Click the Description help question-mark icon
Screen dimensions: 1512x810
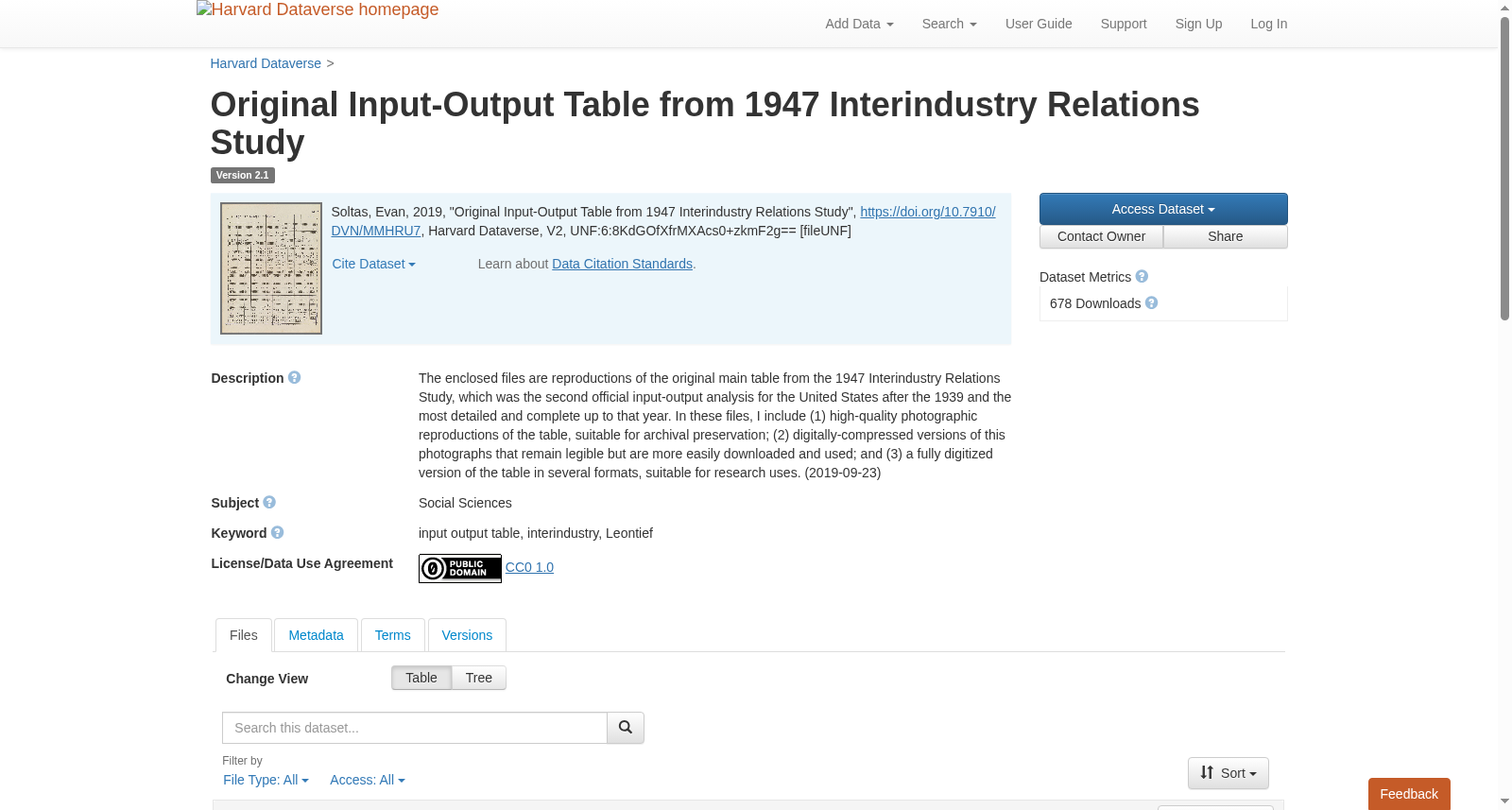pos(295,377)
